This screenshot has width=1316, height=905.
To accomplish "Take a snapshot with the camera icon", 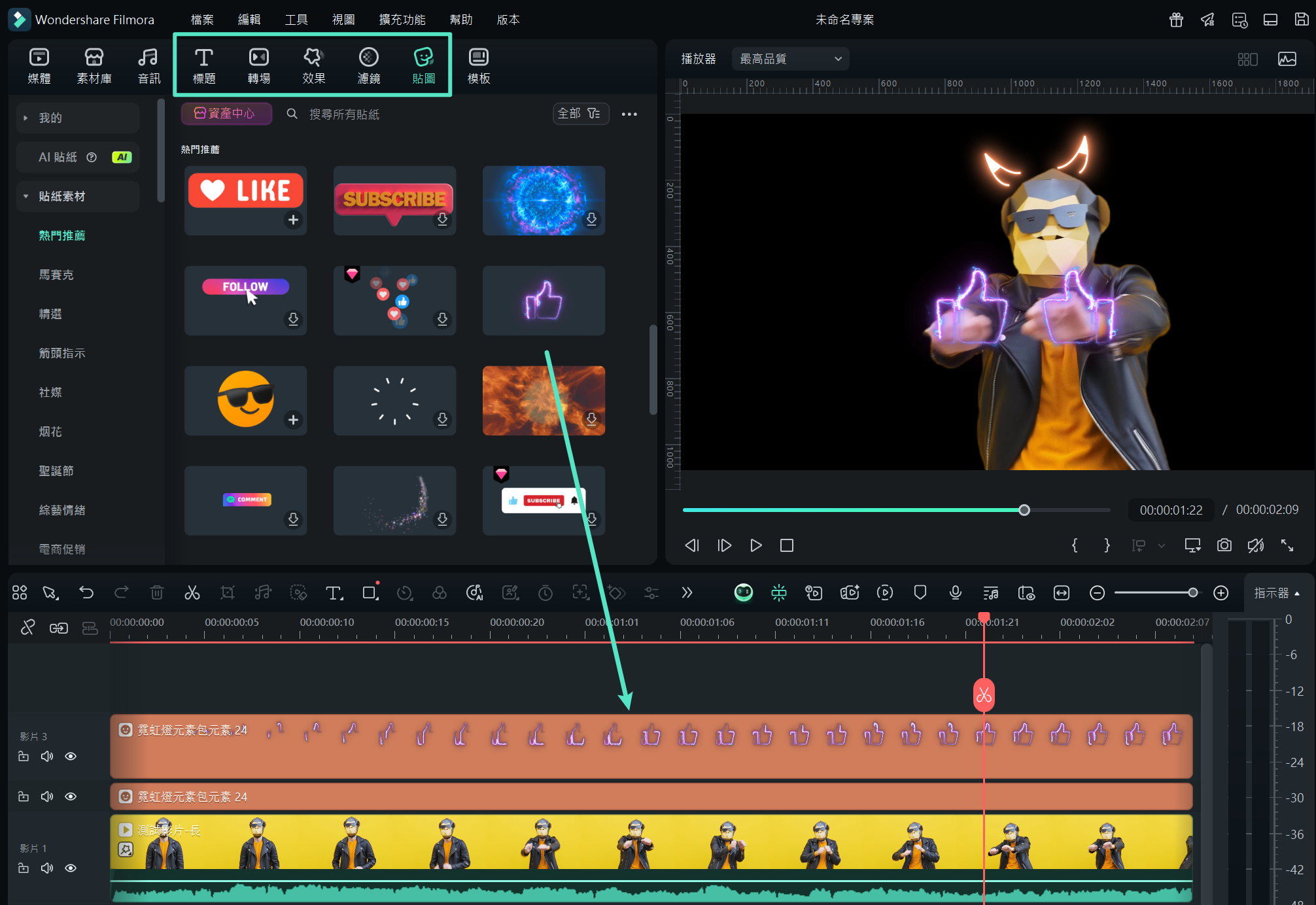I will 1224,545.
